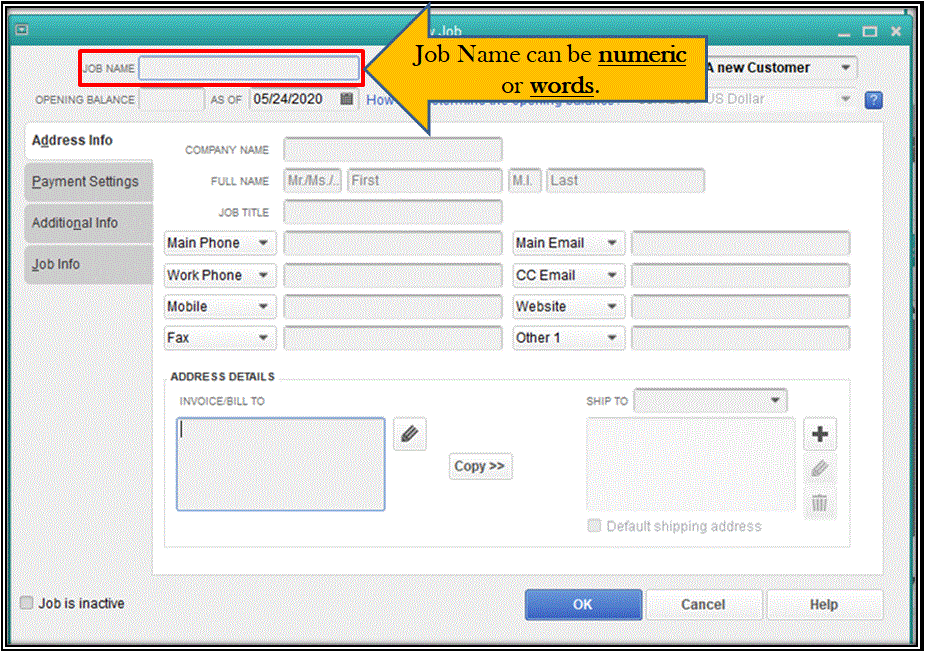The height and width of the screenshot is (652, 925).
Task: Click the Fax number field
Action: tap(393, 338)
